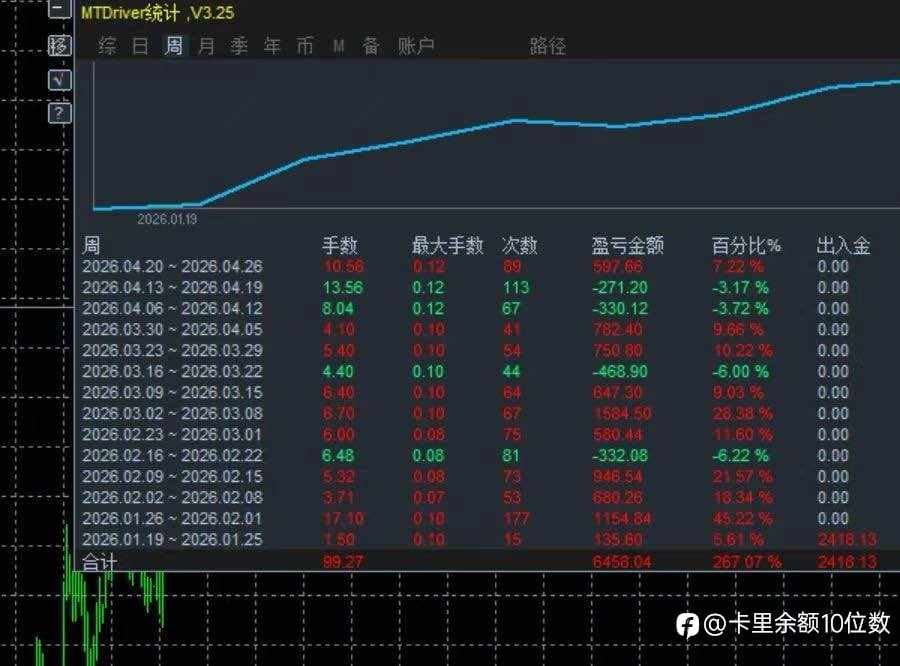Click the -6.22 % percentage value
Viewport: 900px width, 666px height.
[740, 455]
